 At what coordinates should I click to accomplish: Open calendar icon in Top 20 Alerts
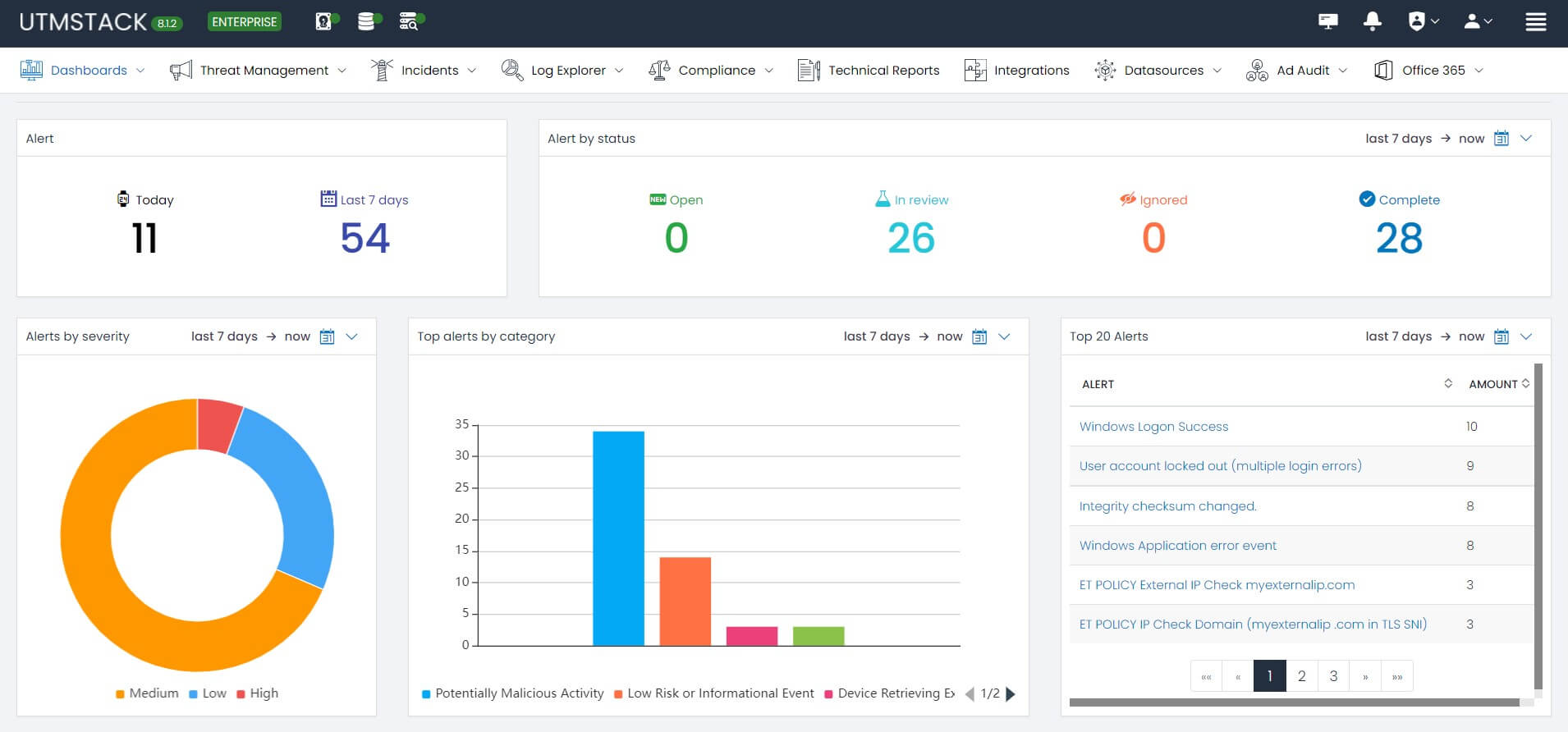pyautogui.click(x=1502, y=336)
